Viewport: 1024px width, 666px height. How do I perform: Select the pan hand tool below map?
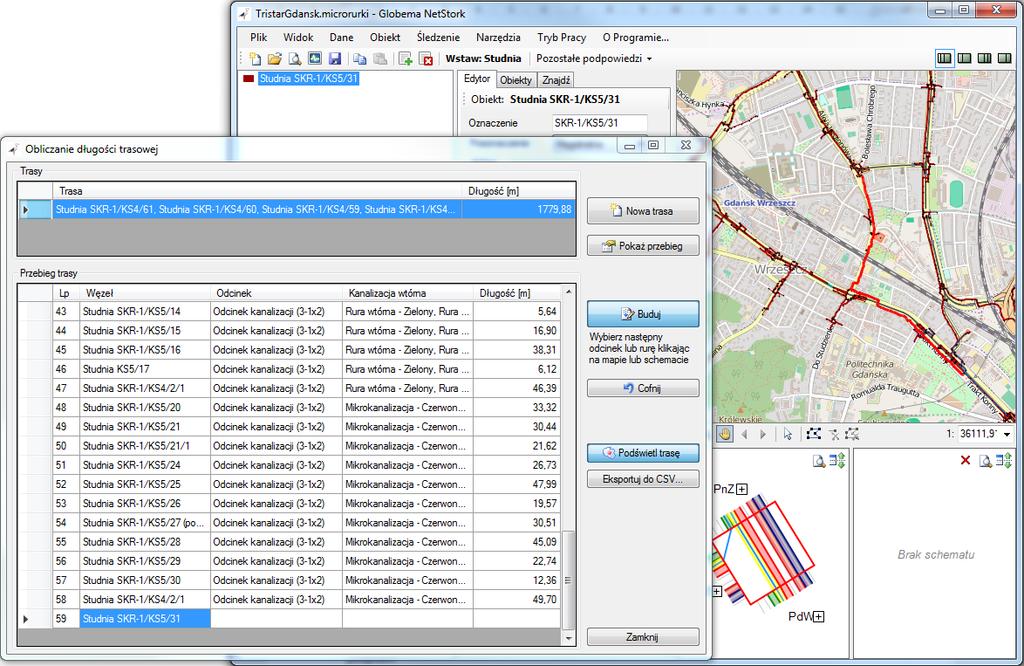coord(724,434)
